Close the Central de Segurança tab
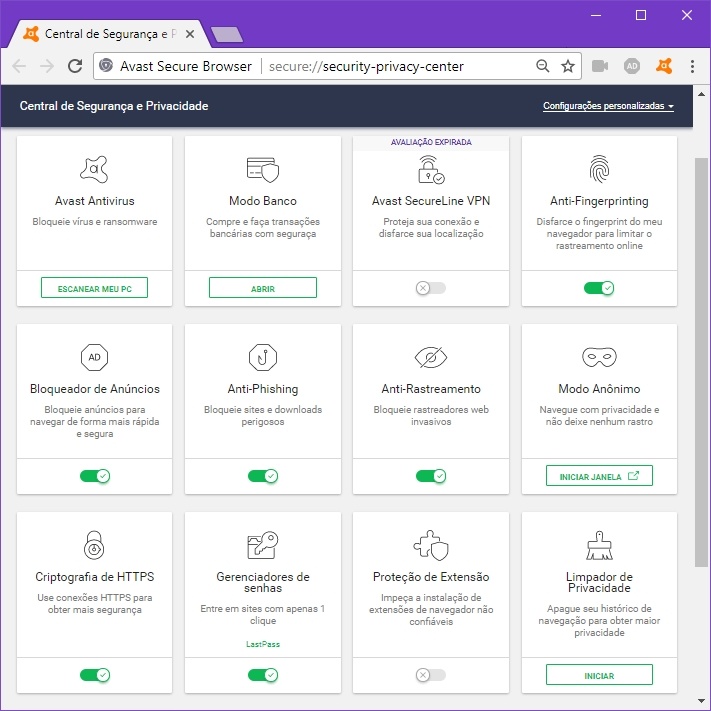711x711 pixels. 190,34
